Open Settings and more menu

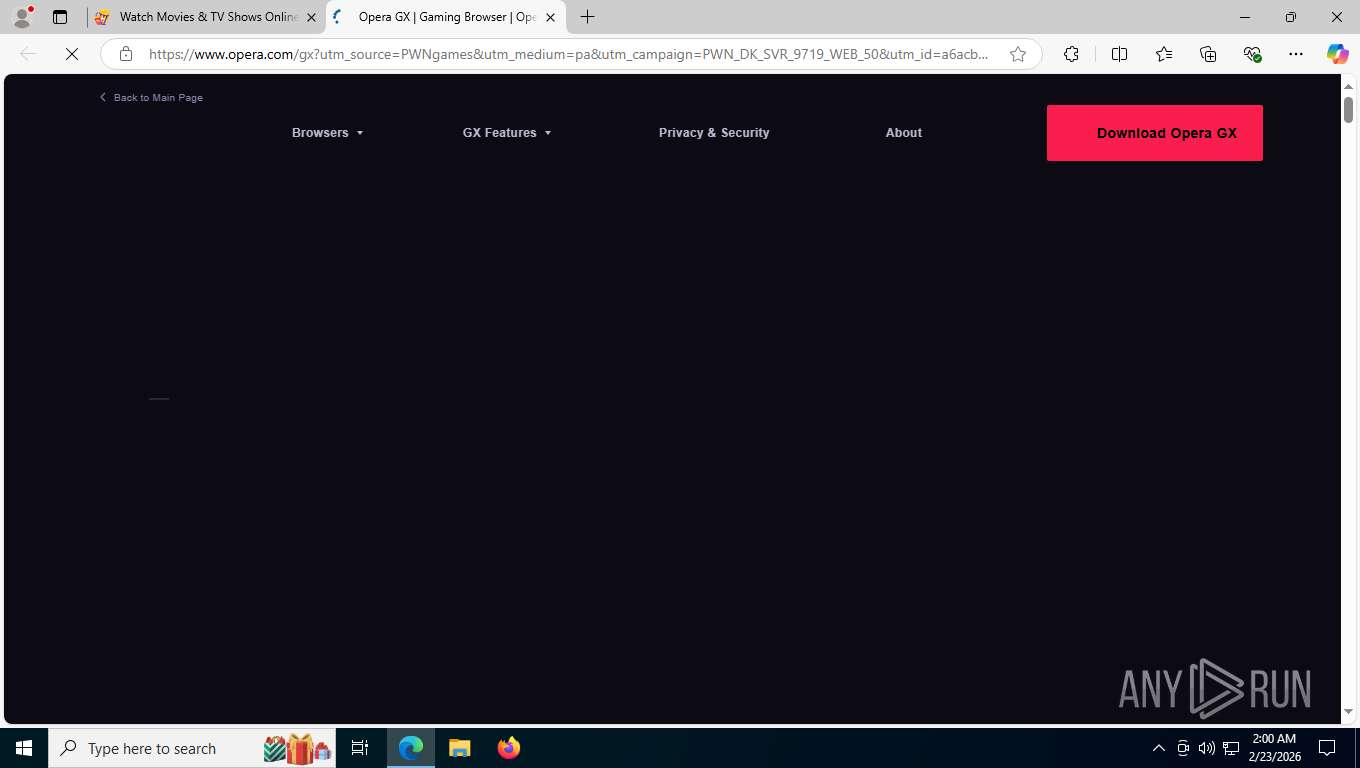click(x=1296, y=54)
